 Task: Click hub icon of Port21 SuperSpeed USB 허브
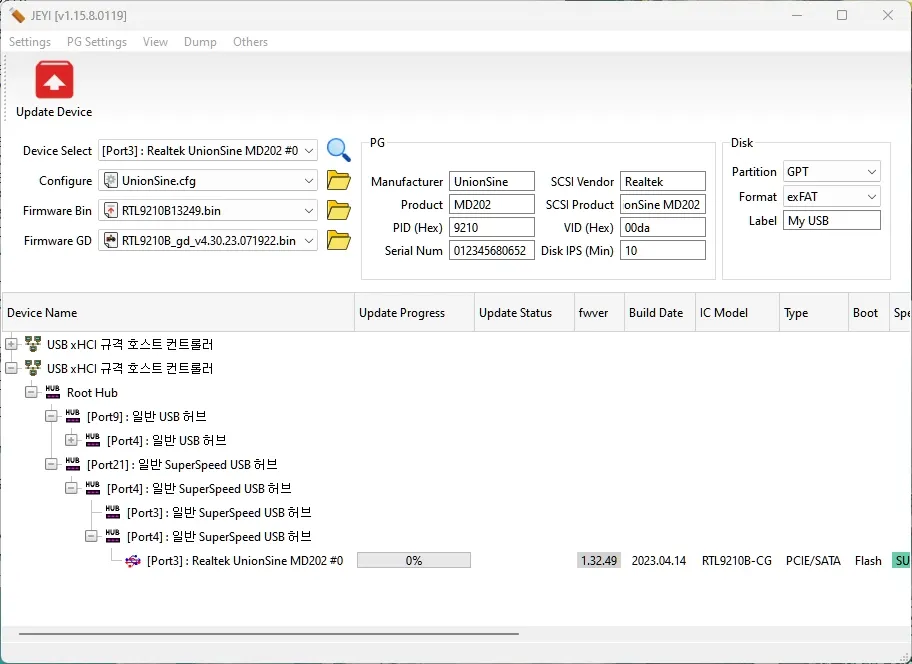click(x=73, y=464)
